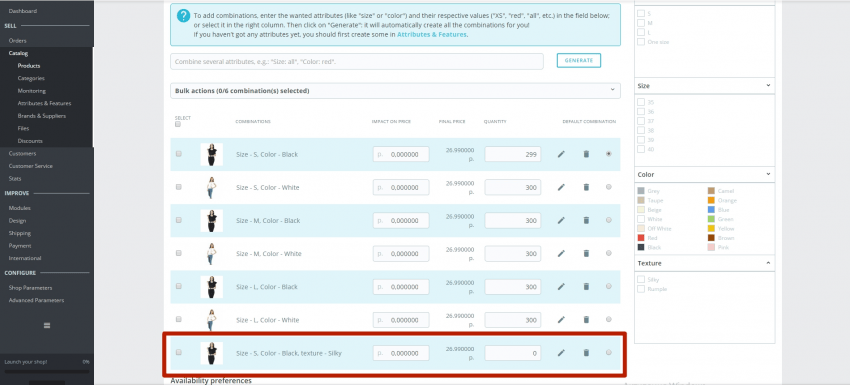Edit the Size L Color White combination

[x=561, y=319]
